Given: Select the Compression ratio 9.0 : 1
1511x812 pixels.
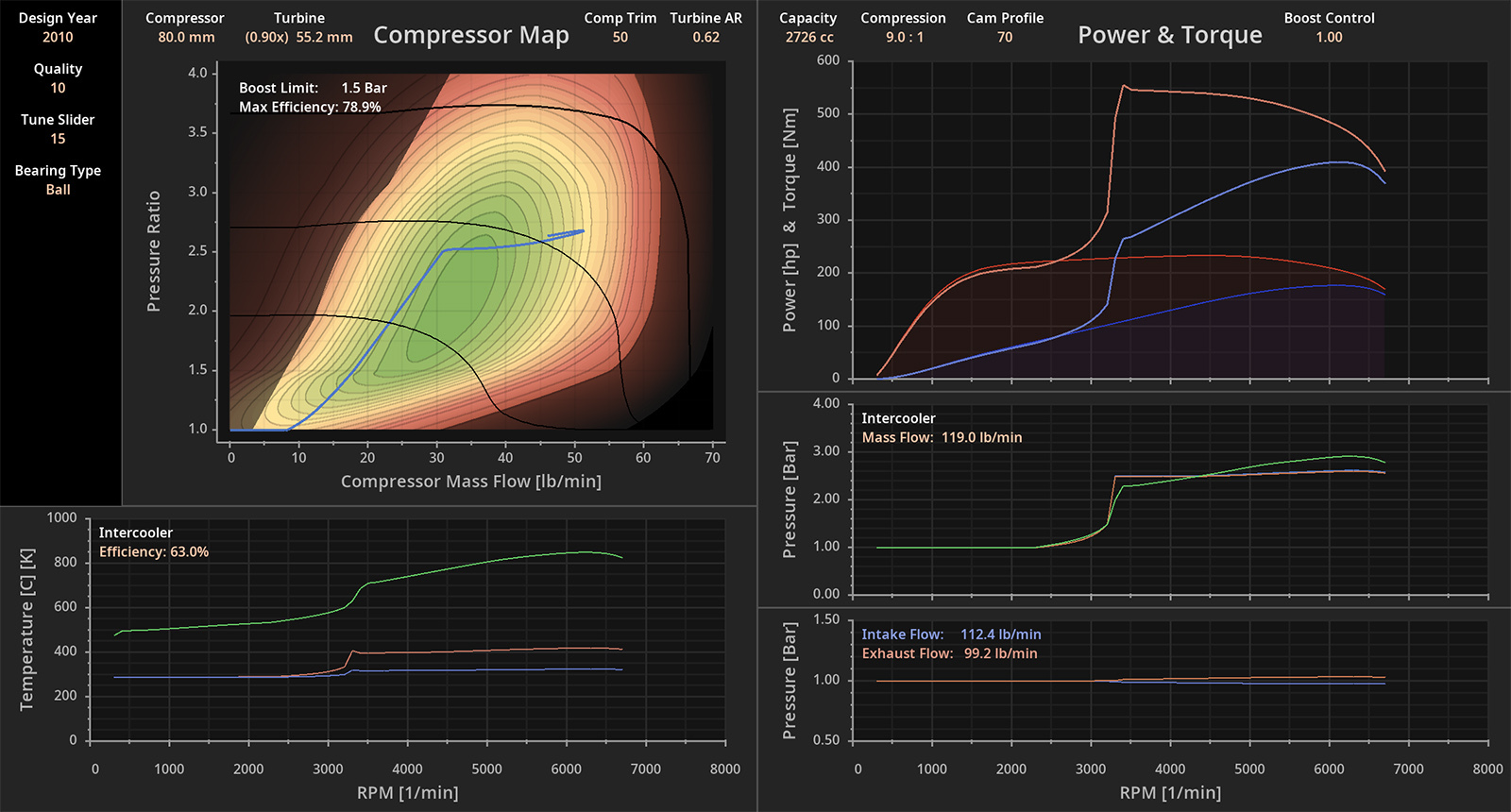Looking at the screenshot, I should point(904,37).
